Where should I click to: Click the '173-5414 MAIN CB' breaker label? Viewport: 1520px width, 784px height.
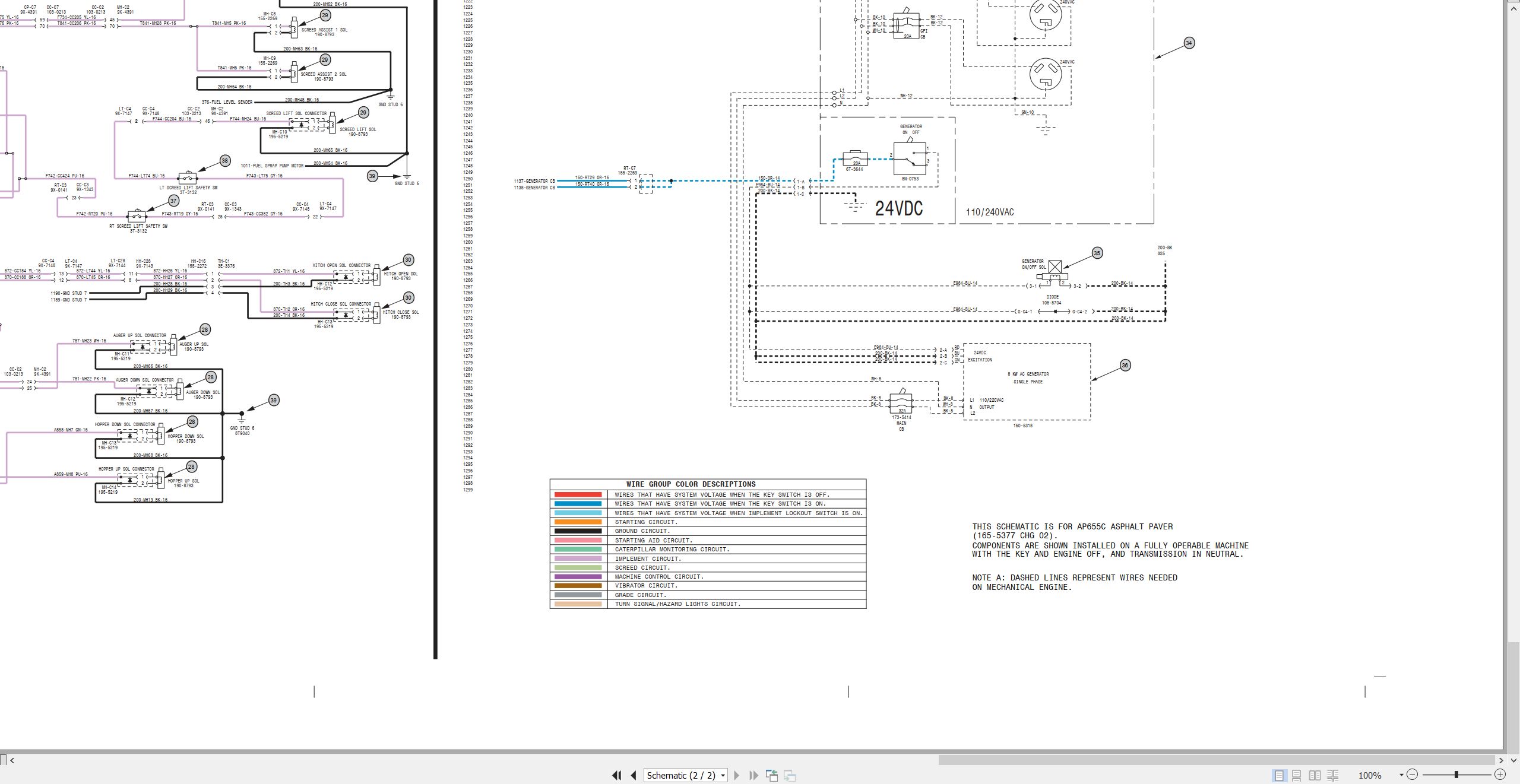click(901, 423)
